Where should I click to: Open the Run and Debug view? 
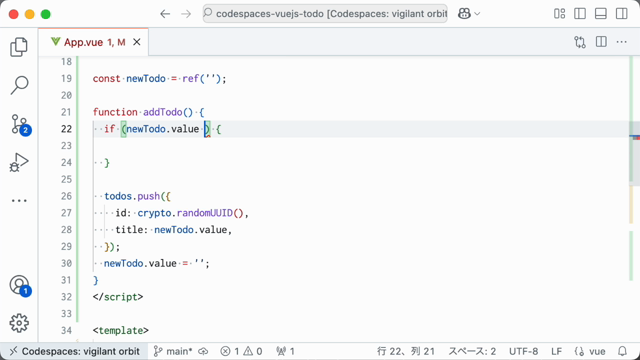(x=19, y=162)
